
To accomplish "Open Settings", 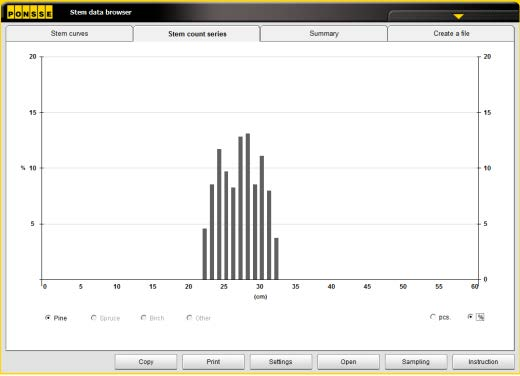I will coord(281,362).
